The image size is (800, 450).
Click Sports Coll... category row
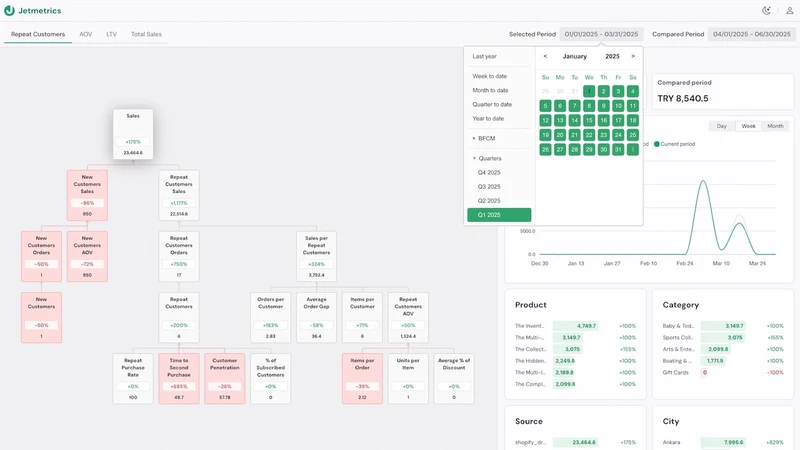(723, 337)
